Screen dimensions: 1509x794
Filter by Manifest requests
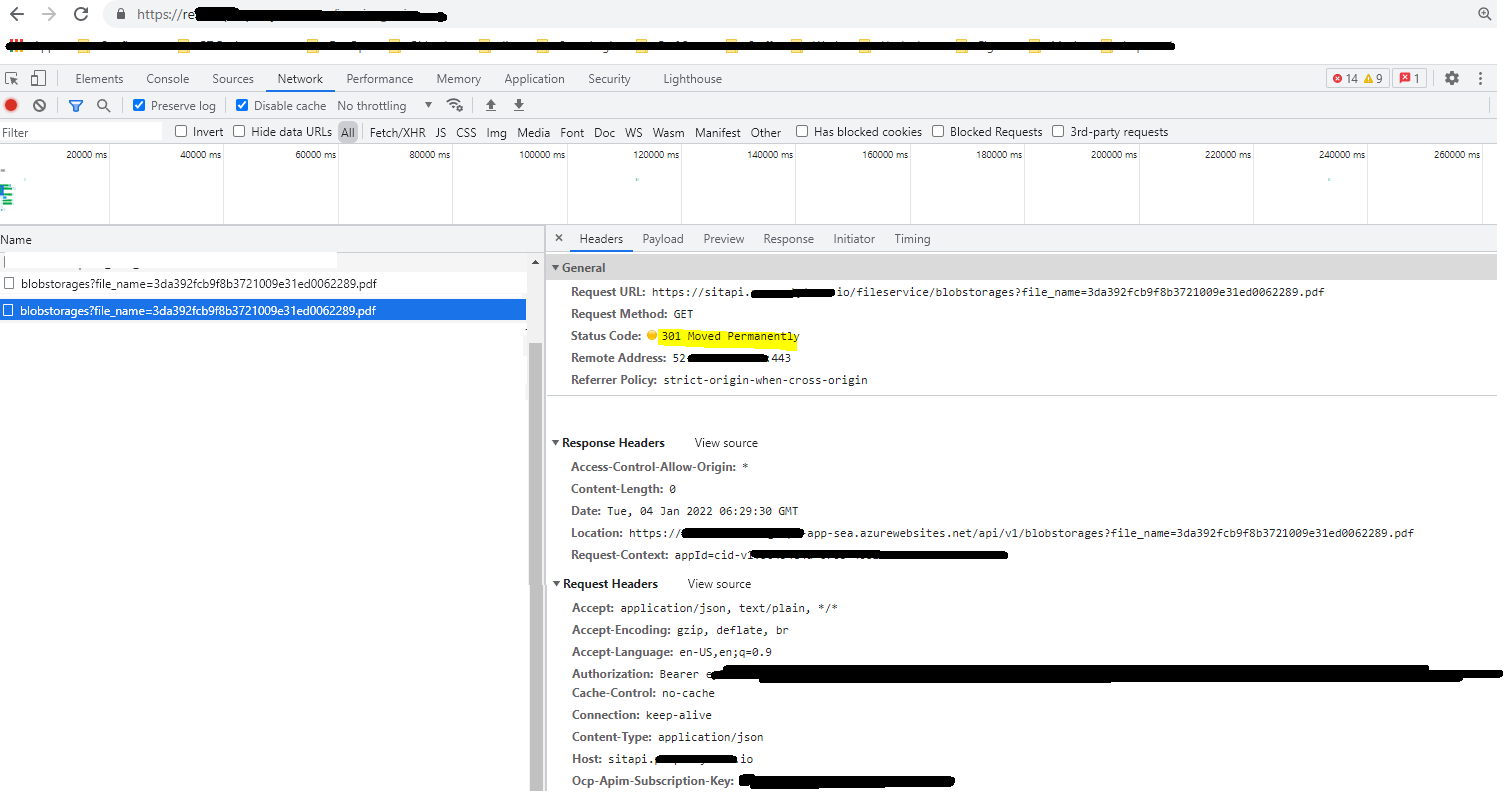tap(717, 132)
